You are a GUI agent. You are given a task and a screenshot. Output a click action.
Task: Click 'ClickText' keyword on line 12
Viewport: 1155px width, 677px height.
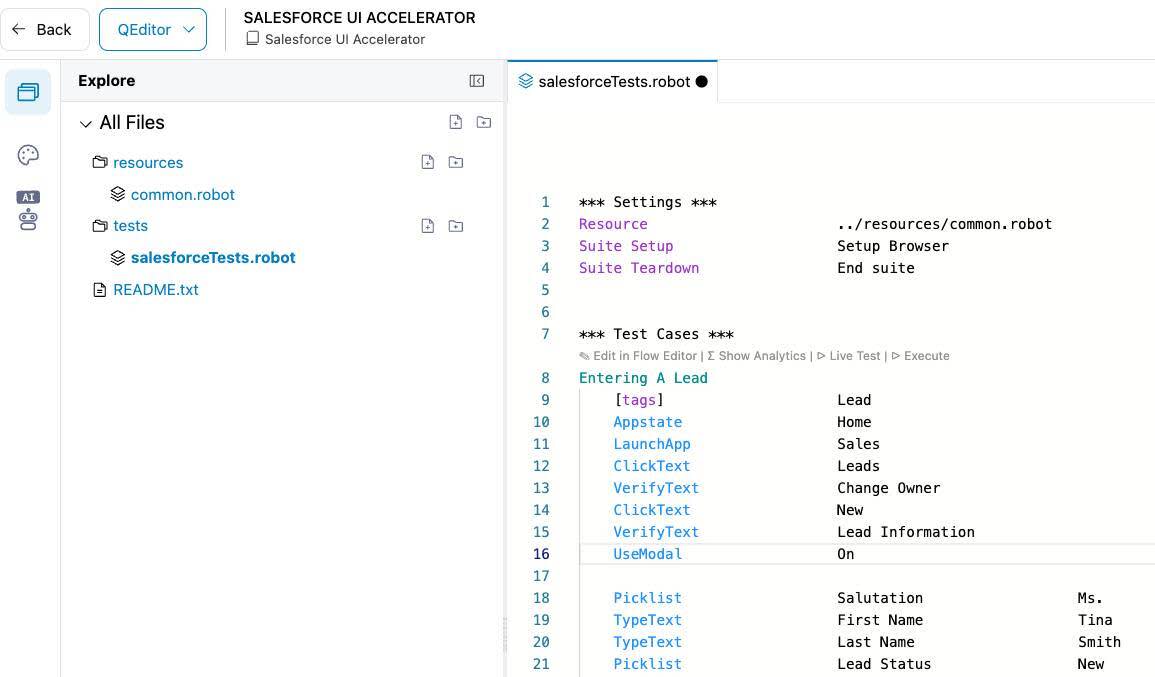pyautogui.click(x=652, y=466)
